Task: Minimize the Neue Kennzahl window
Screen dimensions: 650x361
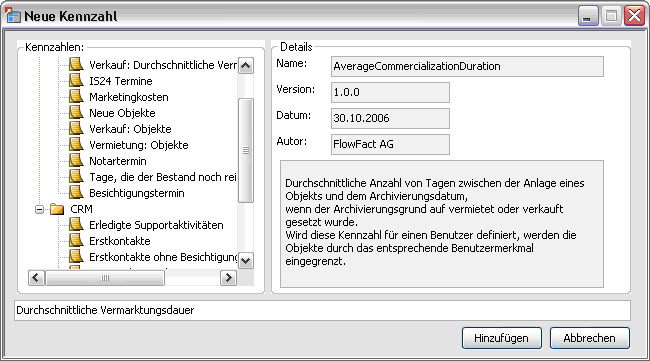Action: [x=588, y=16]
